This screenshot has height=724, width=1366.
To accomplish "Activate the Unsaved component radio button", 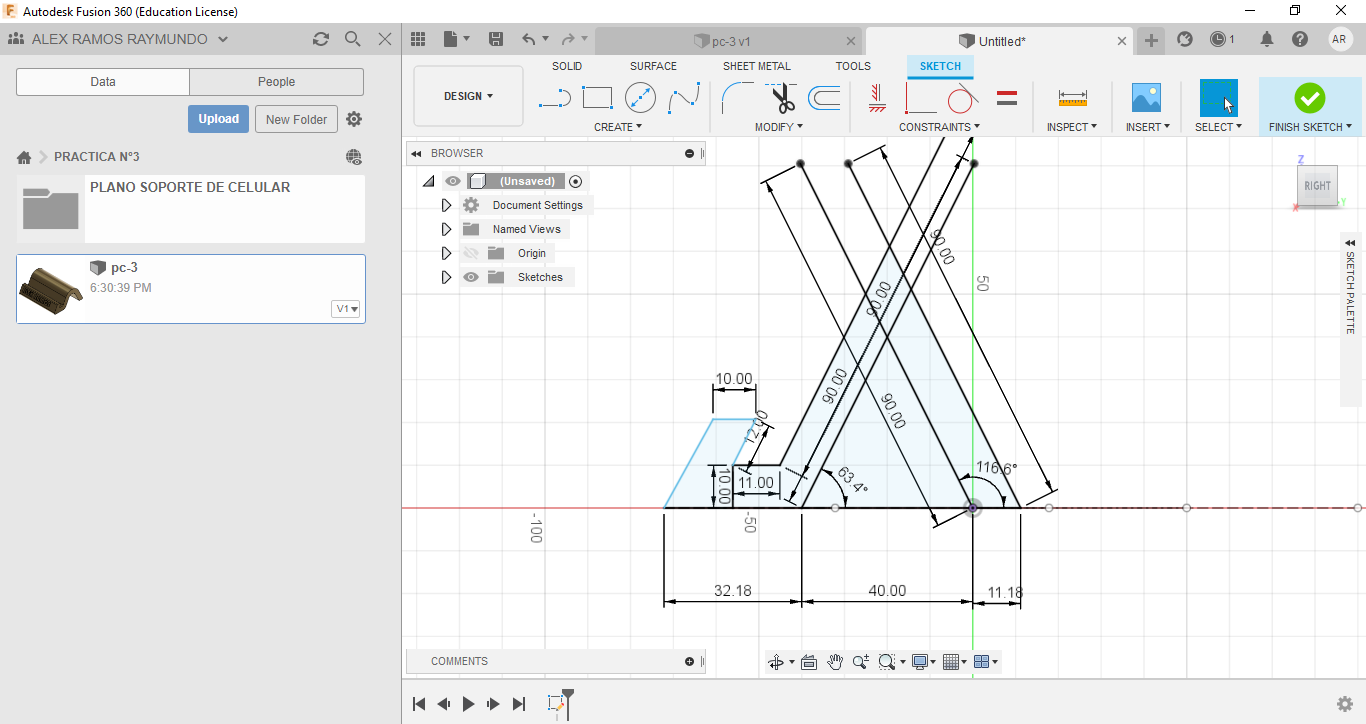I will tap(575, 181).
